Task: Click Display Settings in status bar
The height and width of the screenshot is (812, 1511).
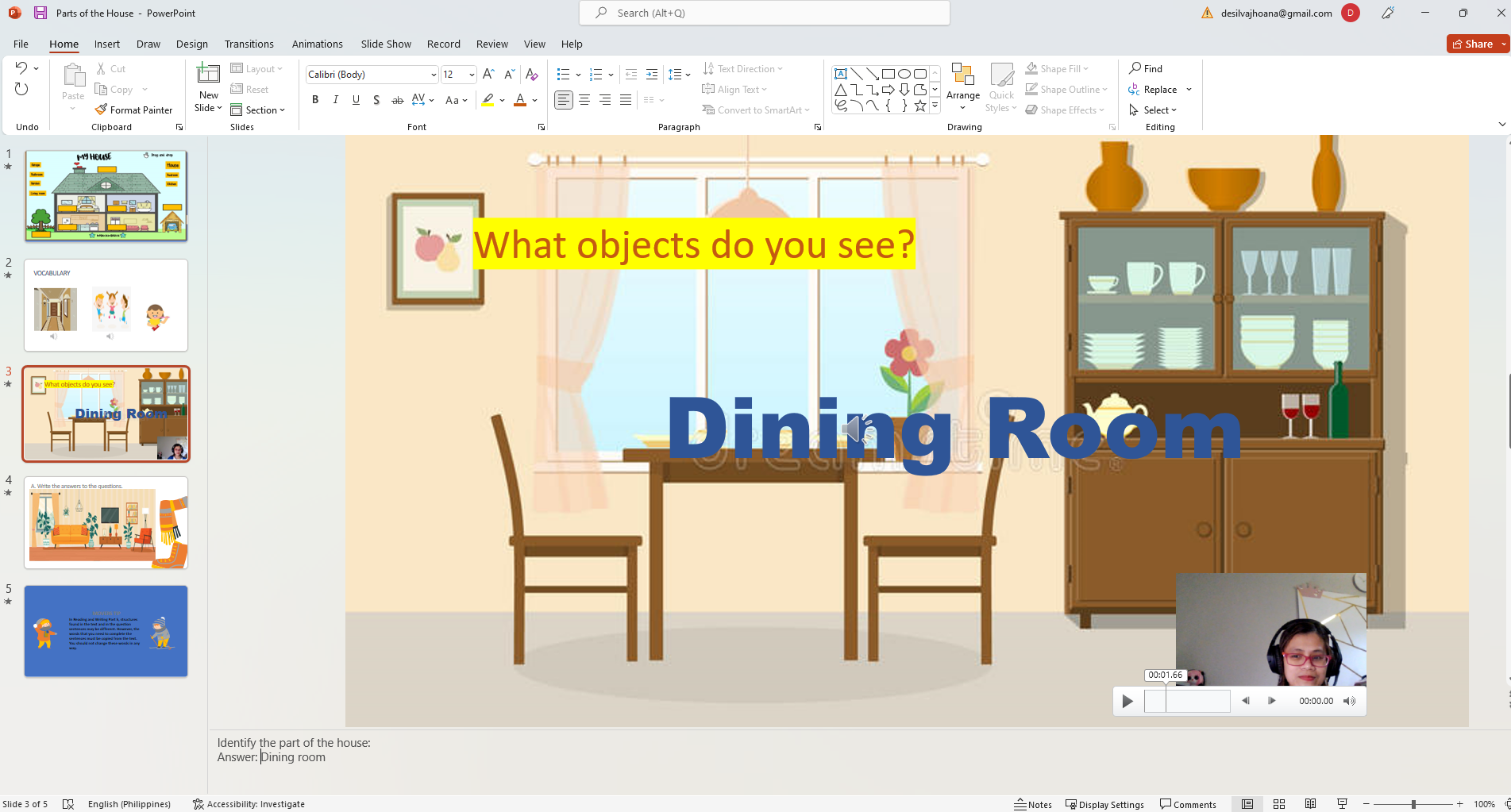Action: [1104, 804]
